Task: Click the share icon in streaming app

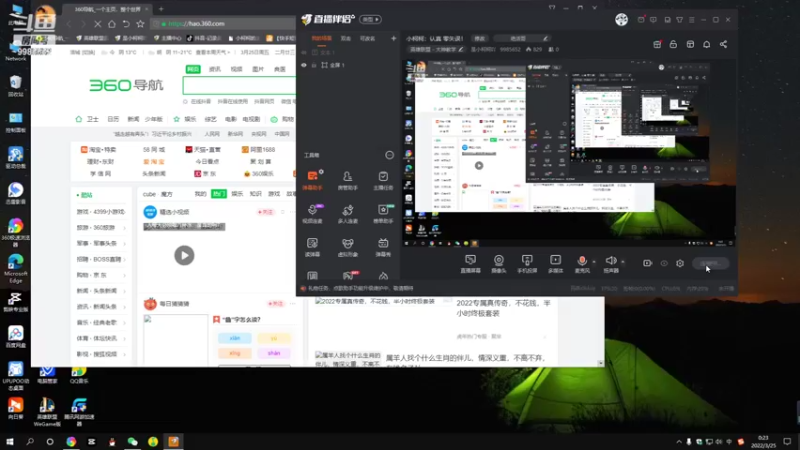Action: coord(723,44)
